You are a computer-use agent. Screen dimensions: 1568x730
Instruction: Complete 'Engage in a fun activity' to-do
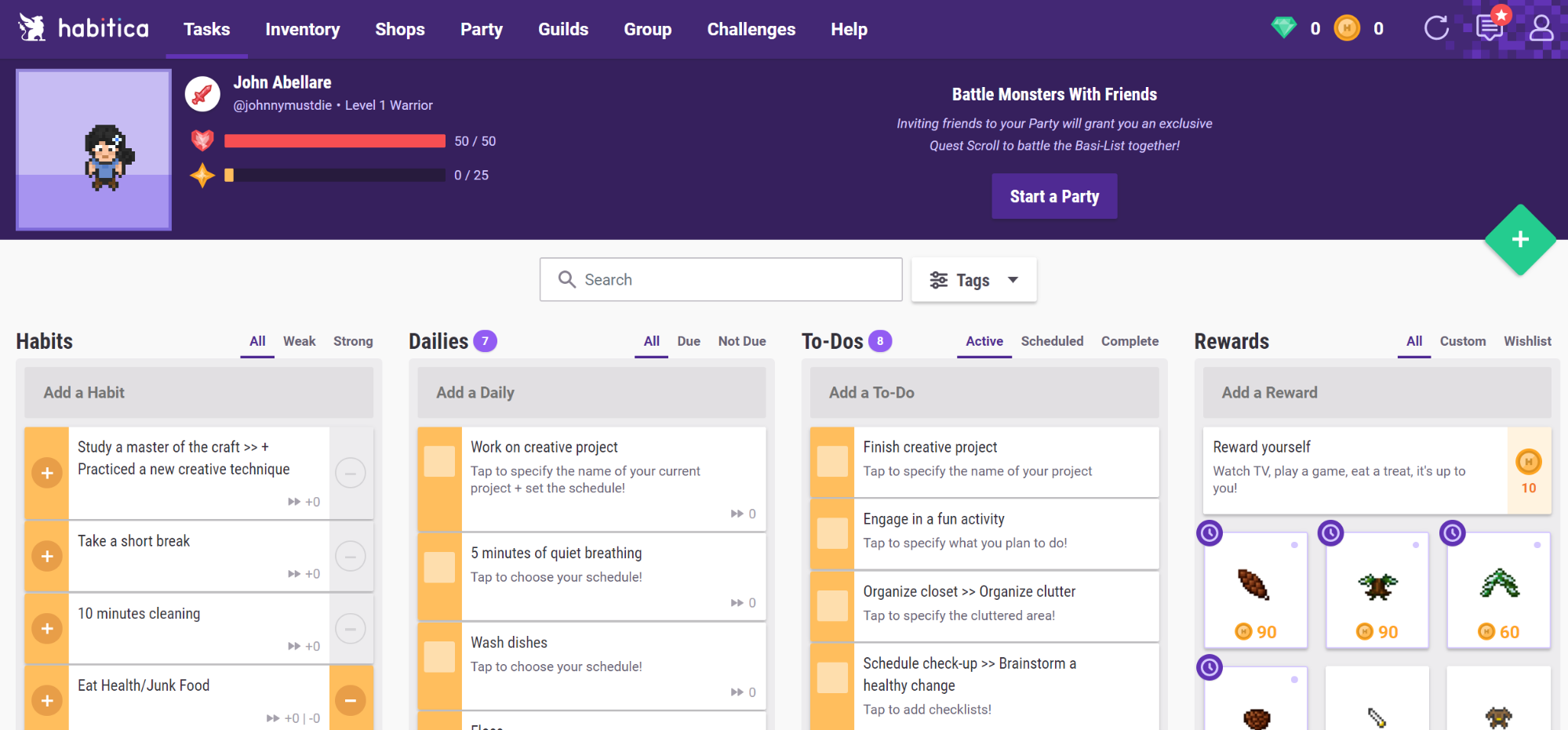coord(832,533)
